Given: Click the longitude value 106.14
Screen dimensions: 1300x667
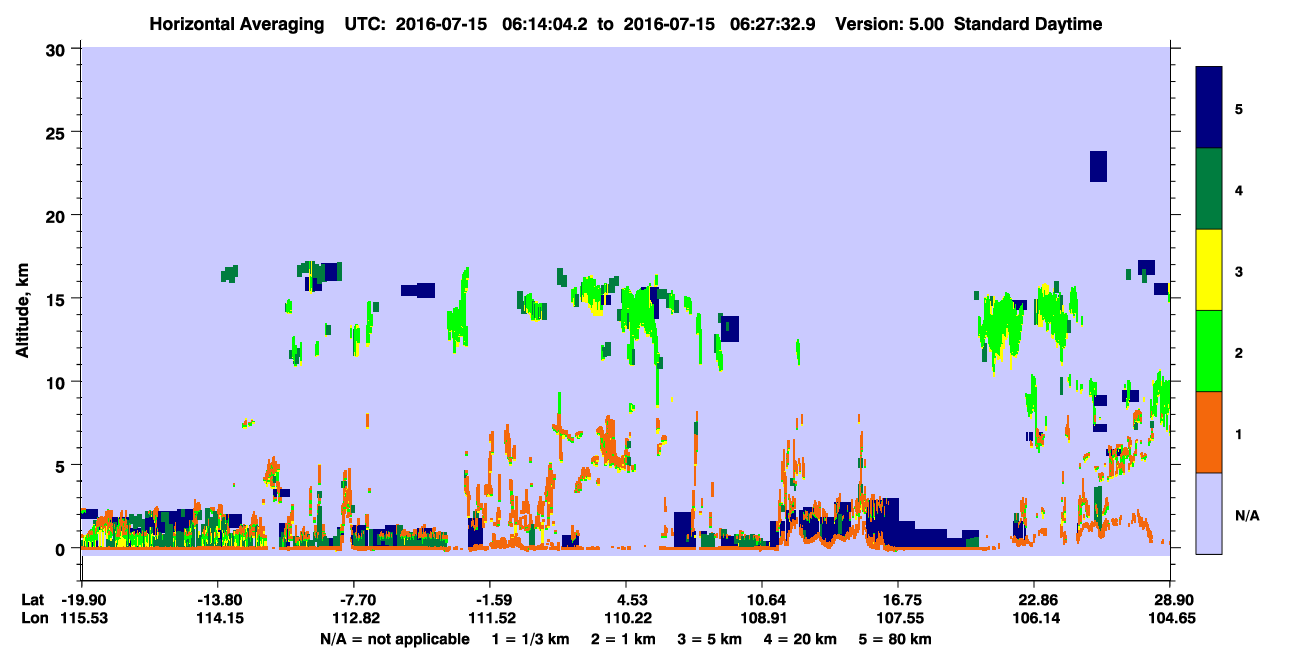Looking at the screenshot, I should 1034,619.
